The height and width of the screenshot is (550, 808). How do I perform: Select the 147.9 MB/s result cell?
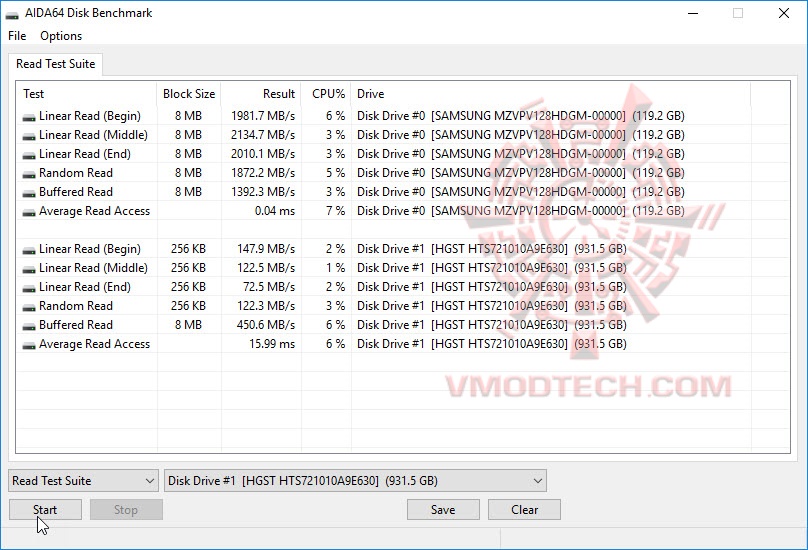pos(266,248)
